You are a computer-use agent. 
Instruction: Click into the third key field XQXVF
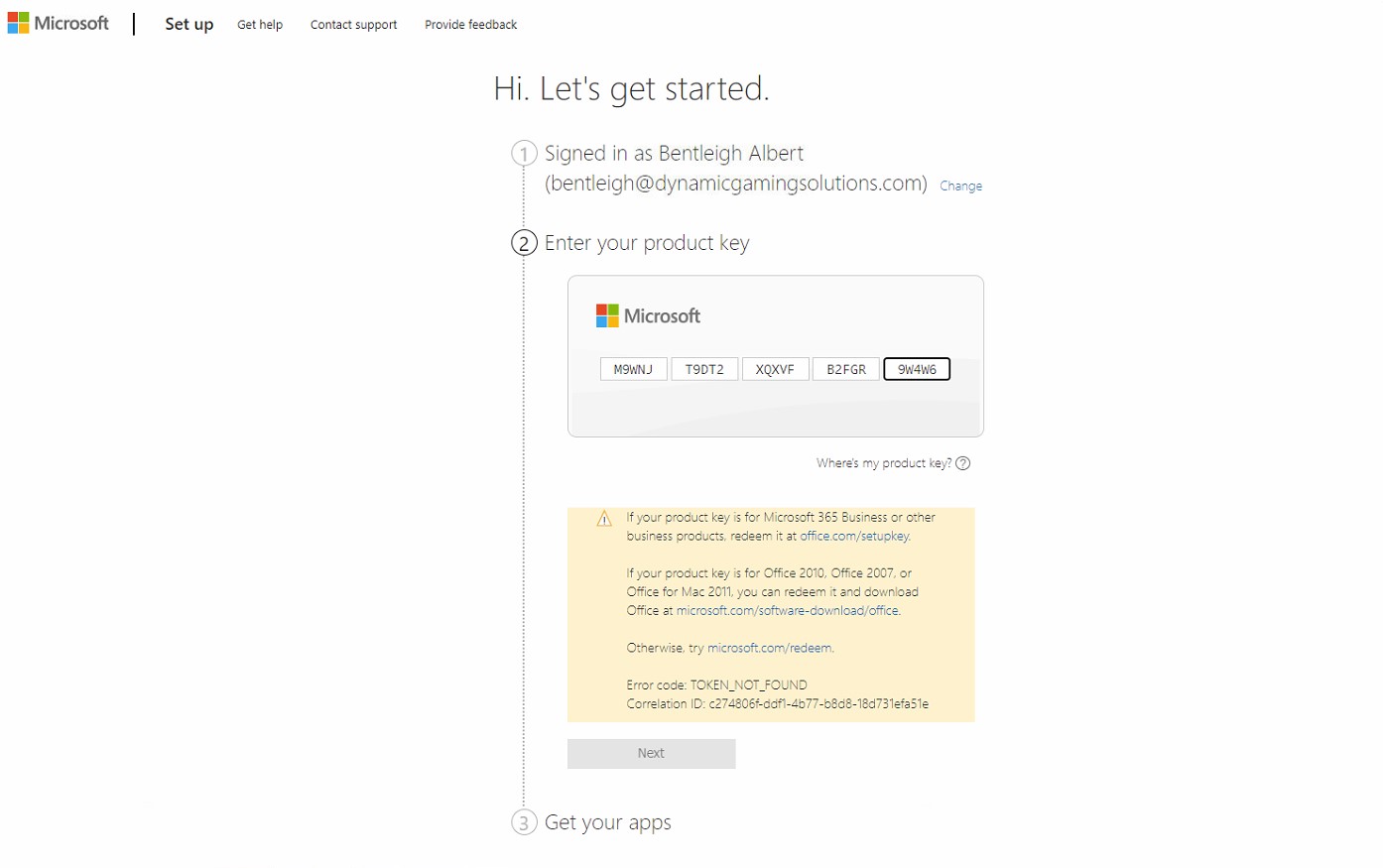(775, 369)
